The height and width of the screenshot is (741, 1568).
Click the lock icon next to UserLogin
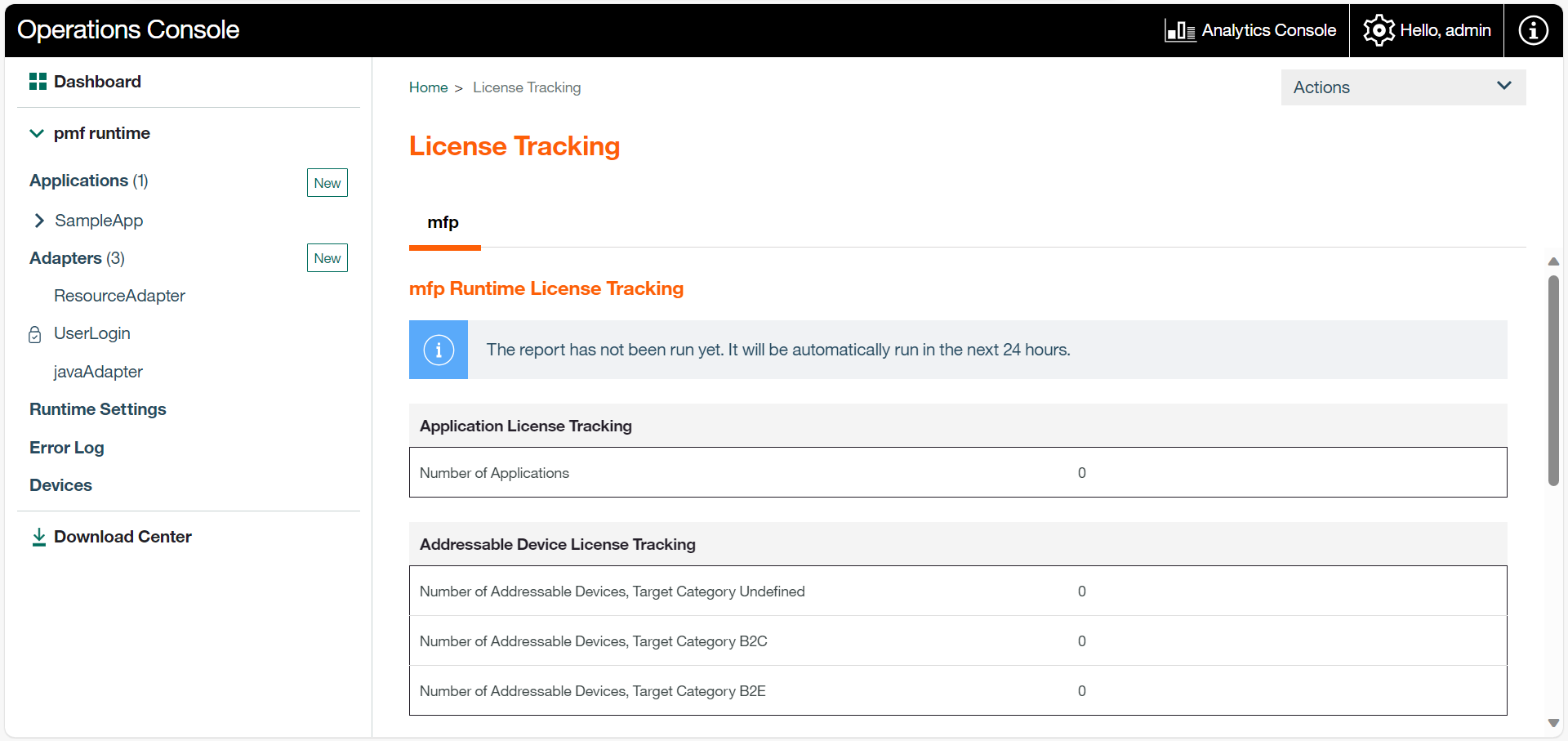33,334
